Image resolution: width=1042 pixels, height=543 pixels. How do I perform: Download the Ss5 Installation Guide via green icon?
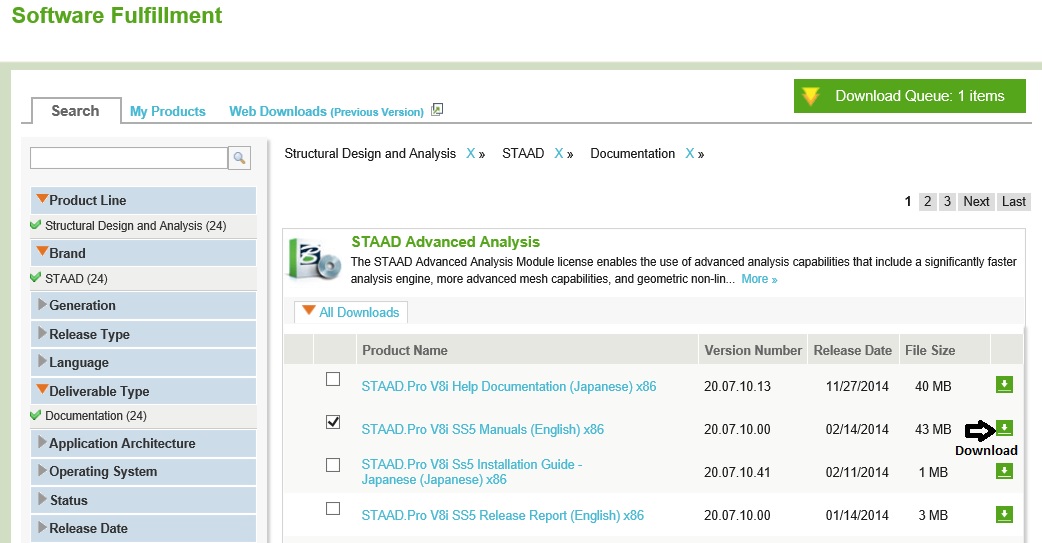tap(1004, 471)
